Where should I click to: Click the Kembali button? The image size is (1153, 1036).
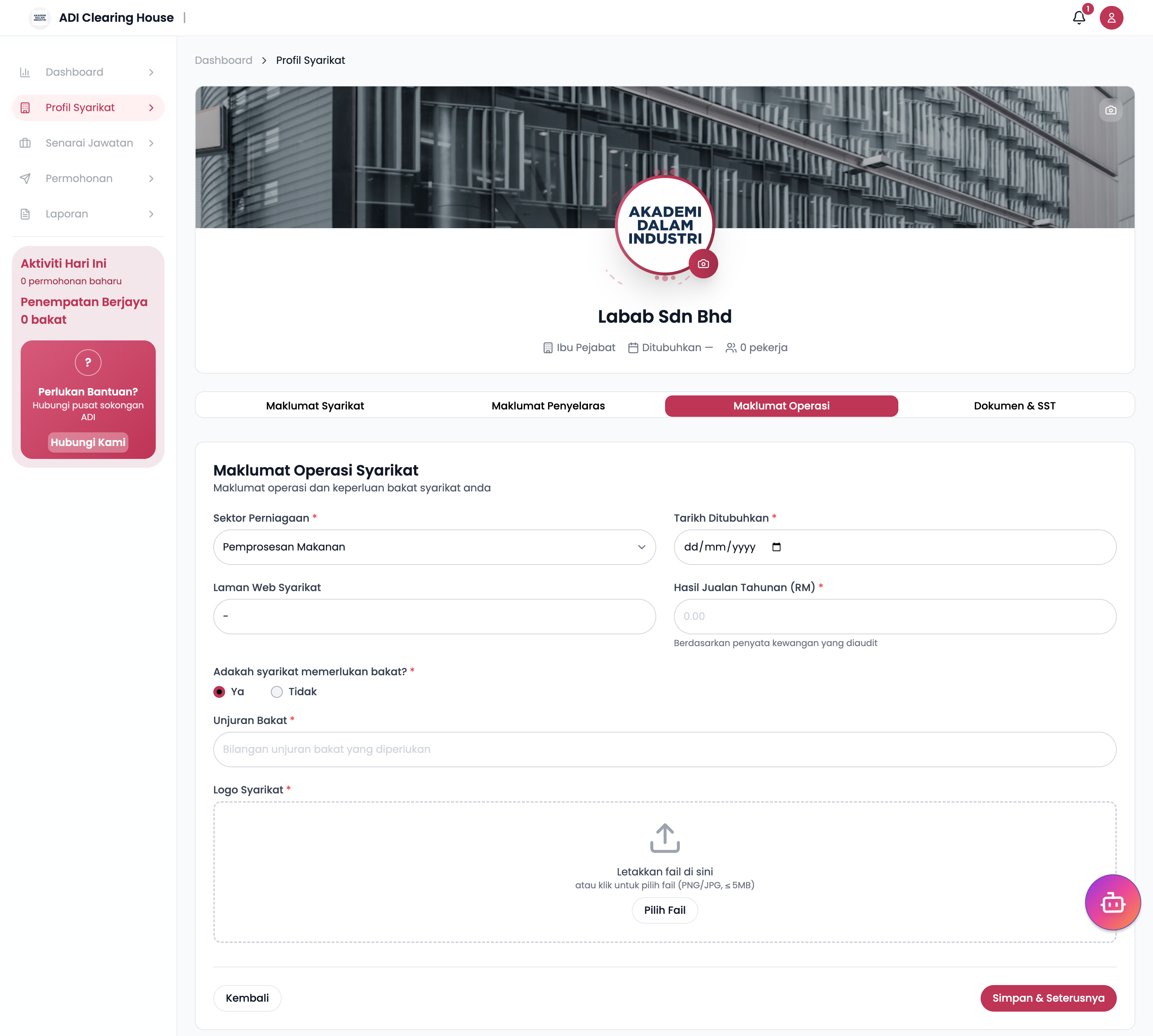click(247, 998)
